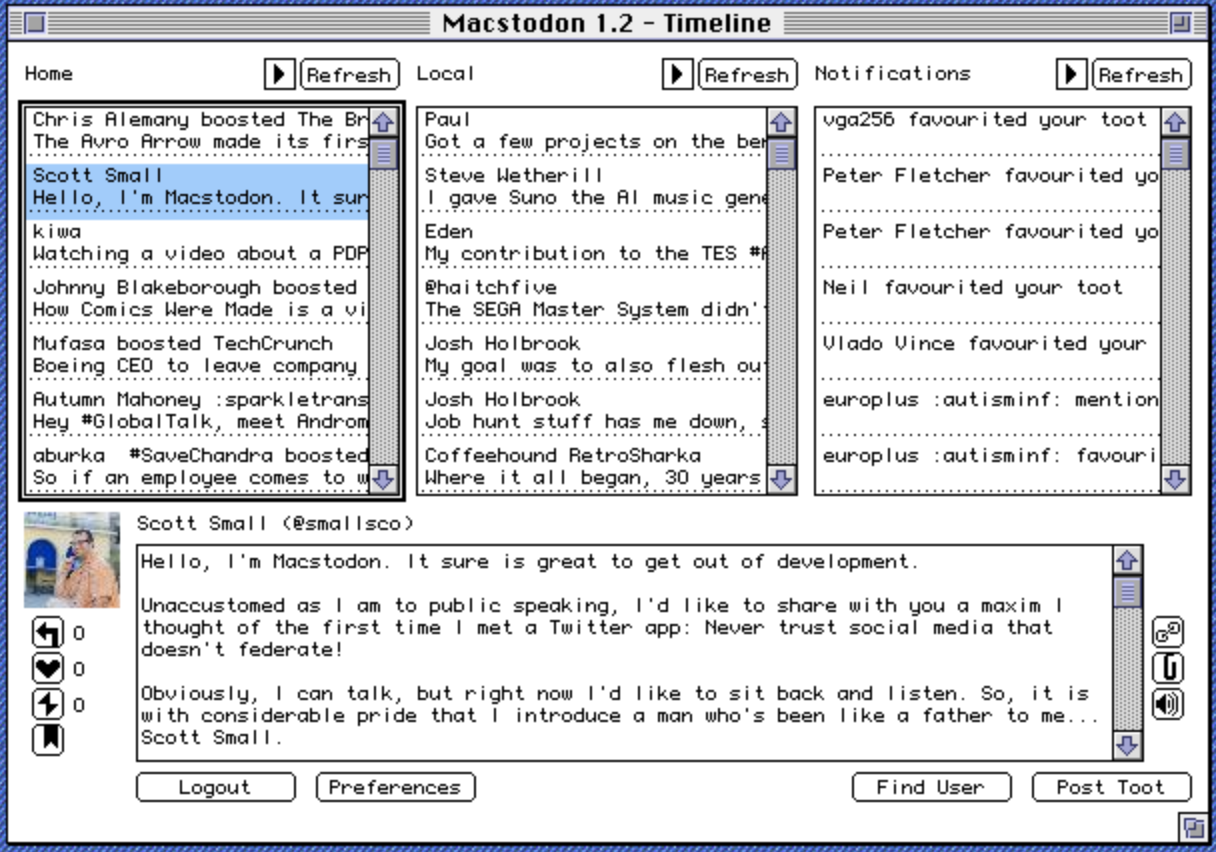Image resolution: width=1216 pixels, height=852 pixels.
Task: Click the Local list scrollbar thumb
Action: 781,153
